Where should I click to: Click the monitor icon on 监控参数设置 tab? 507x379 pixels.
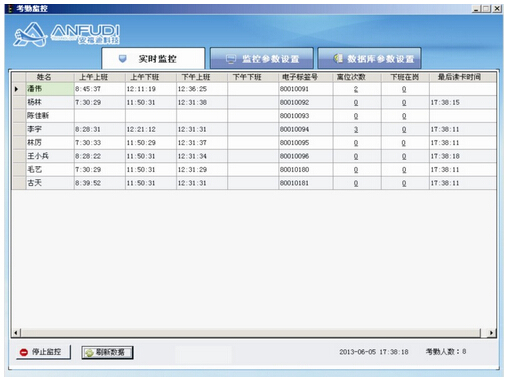coord(231,59)
